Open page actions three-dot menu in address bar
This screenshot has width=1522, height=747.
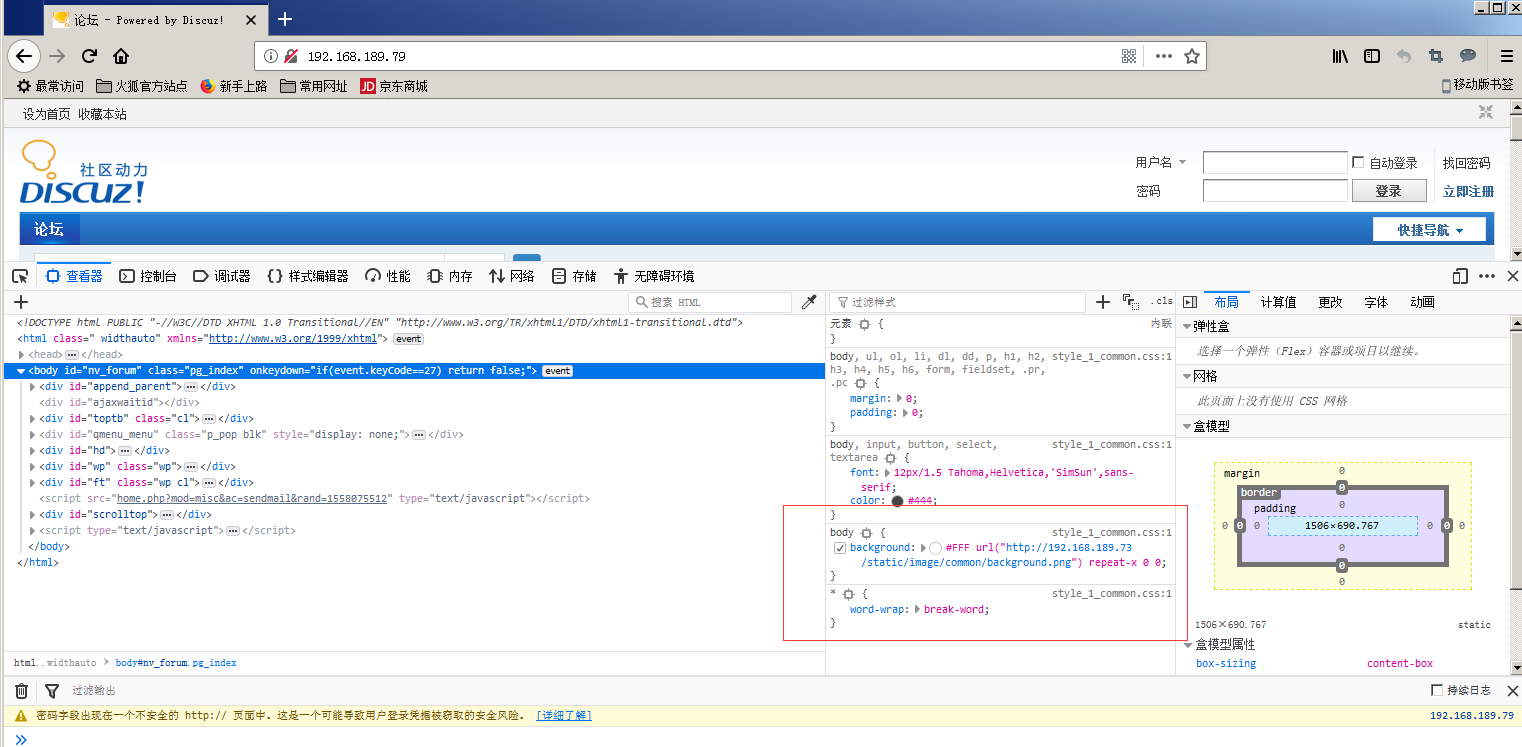pyautogui.click(x=1163, y=56)
